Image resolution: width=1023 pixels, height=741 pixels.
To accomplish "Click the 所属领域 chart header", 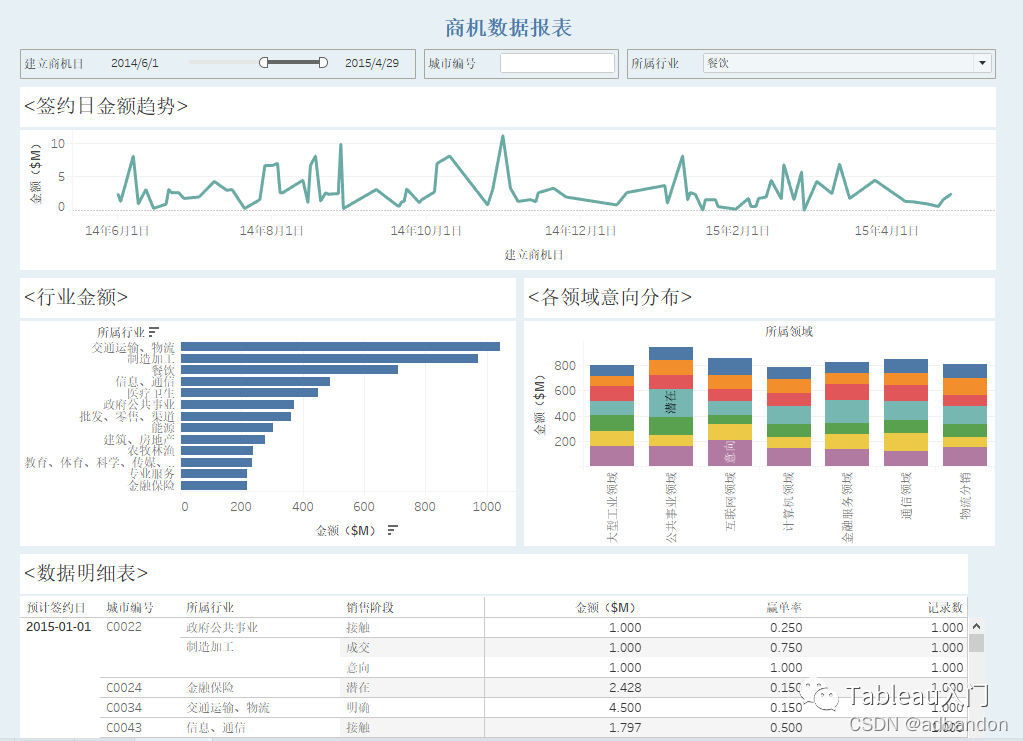I will pyautogui.click(x=789, y=332).
